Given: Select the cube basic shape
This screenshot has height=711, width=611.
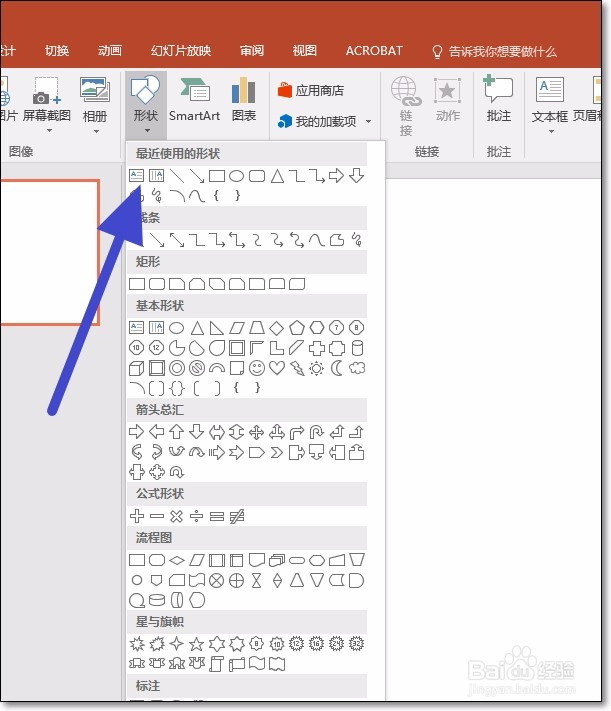Looking at the screenshot, I should pyautogui.click(x=137, y=368).
